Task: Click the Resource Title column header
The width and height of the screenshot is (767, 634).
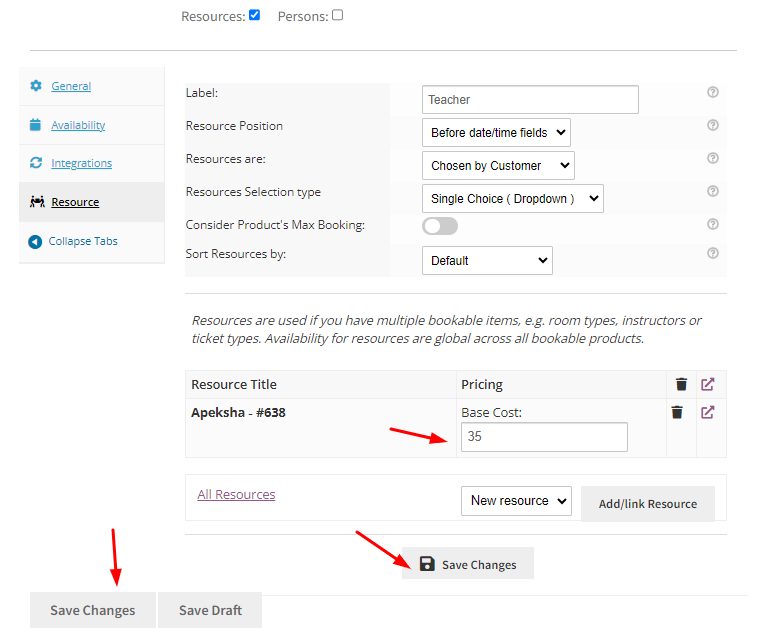Action: (234, 385)
